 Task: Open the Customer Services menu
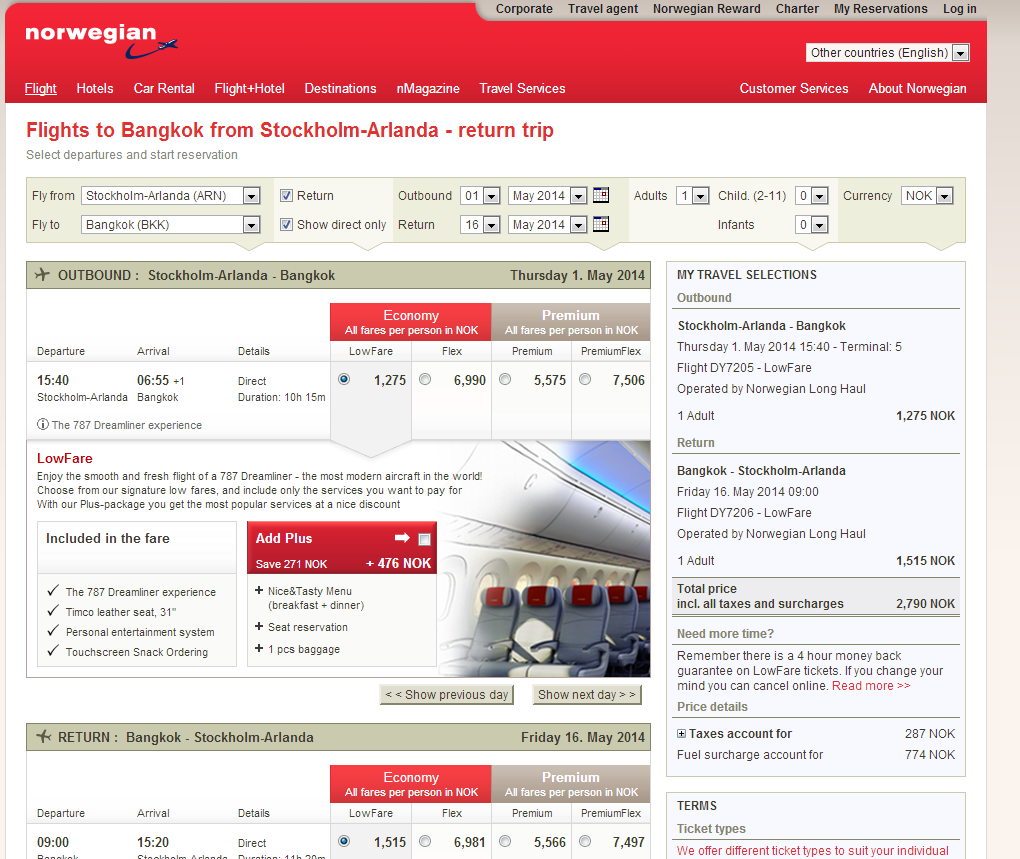(794, 88)
